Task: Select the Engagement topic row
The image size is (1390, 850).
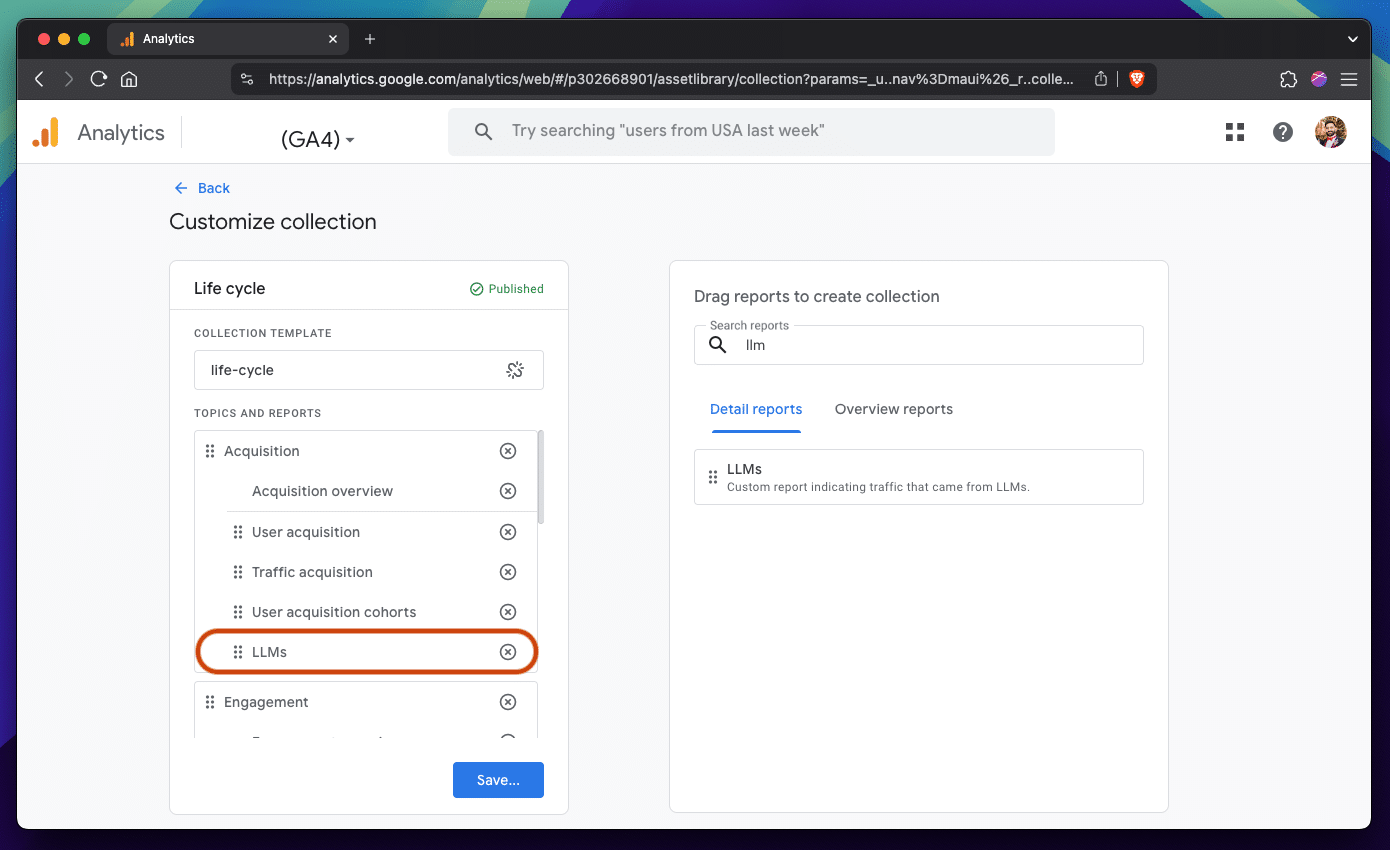Action: (x=366, y=702)
